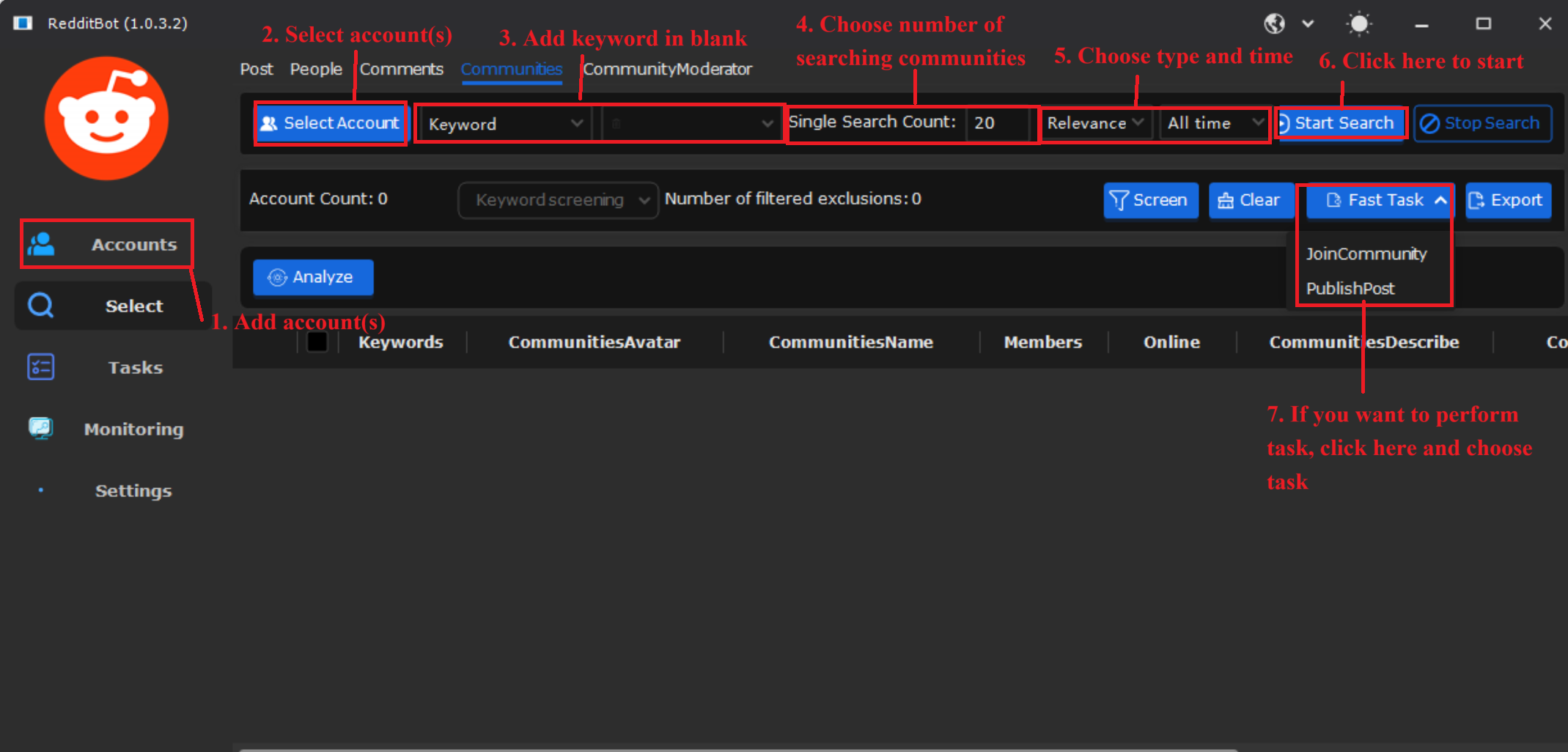
Task: Switch to the Post tab
Action: (257, 69)
